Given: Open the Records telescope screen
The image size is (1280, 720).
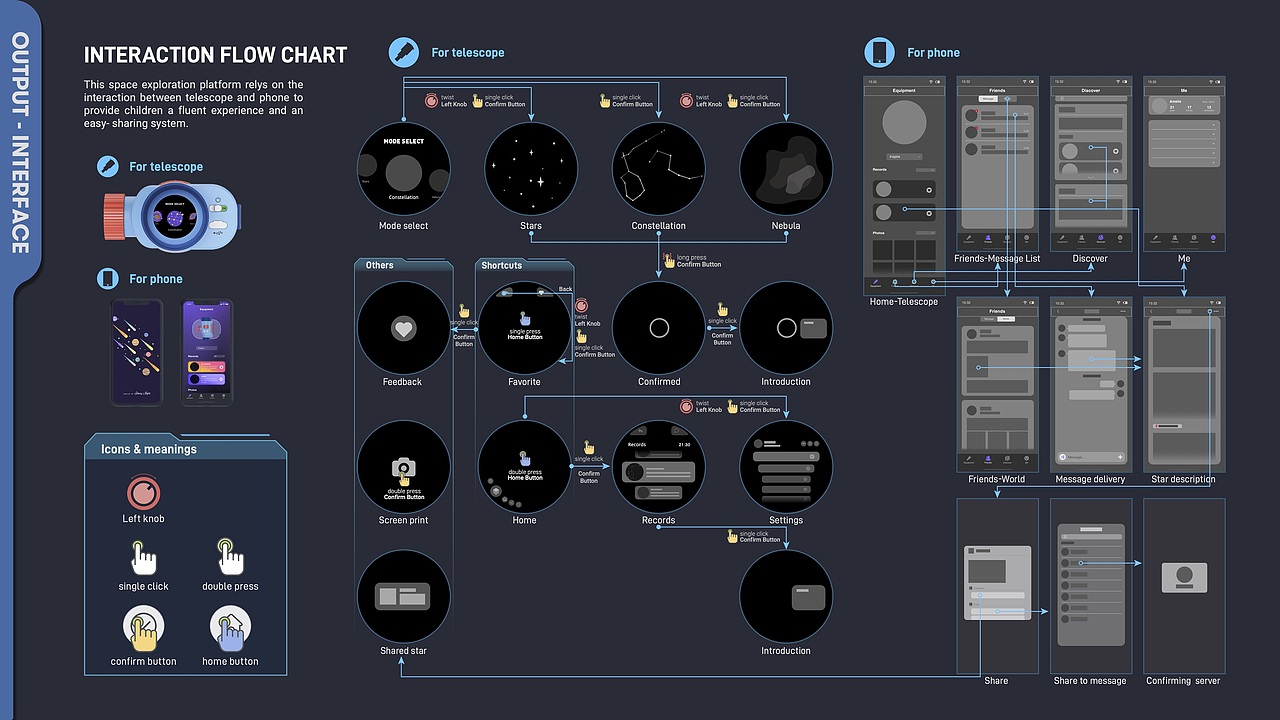Looking at the screenshot, I should [x=658, y=467].
